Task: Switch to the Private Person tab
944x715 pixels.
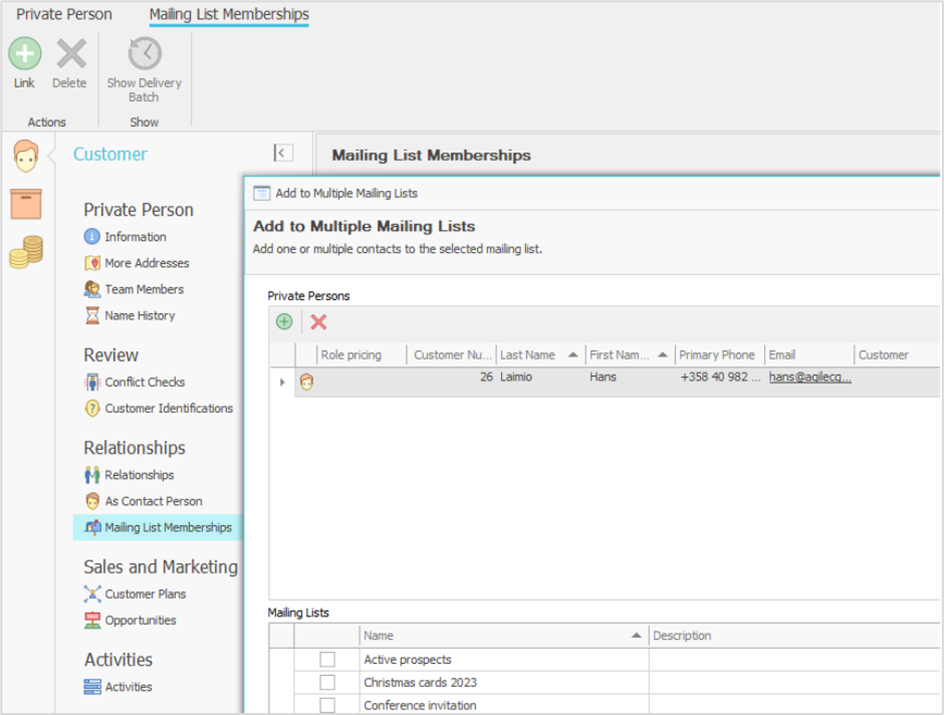Action: coord(64,15)
